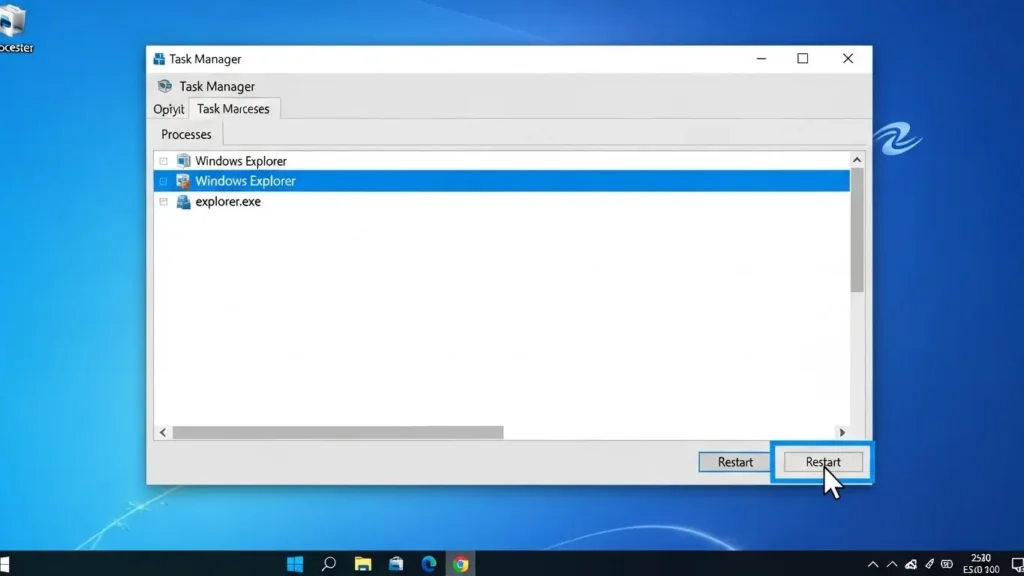Image resolution: width=1024 pixels, height=576 pixels.
Task: Click the horizontal scrollbar thumb
Action: coord(337,432)
